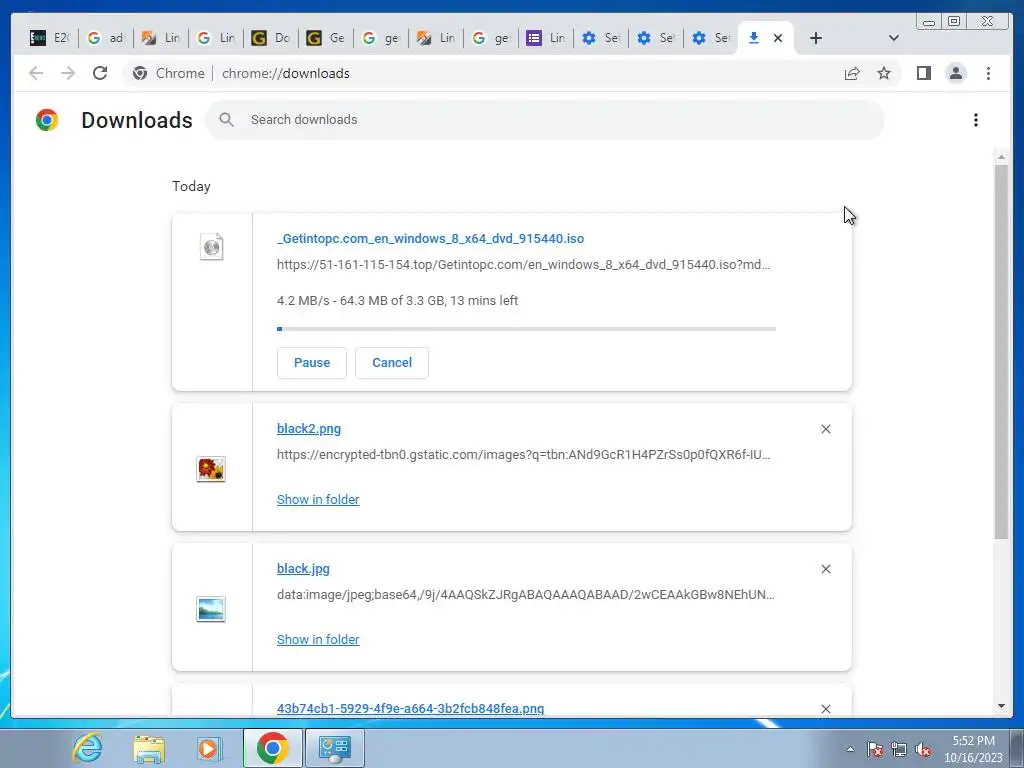
Task: Open the Chrome profile avatar menu
Action: coord(955,73)
